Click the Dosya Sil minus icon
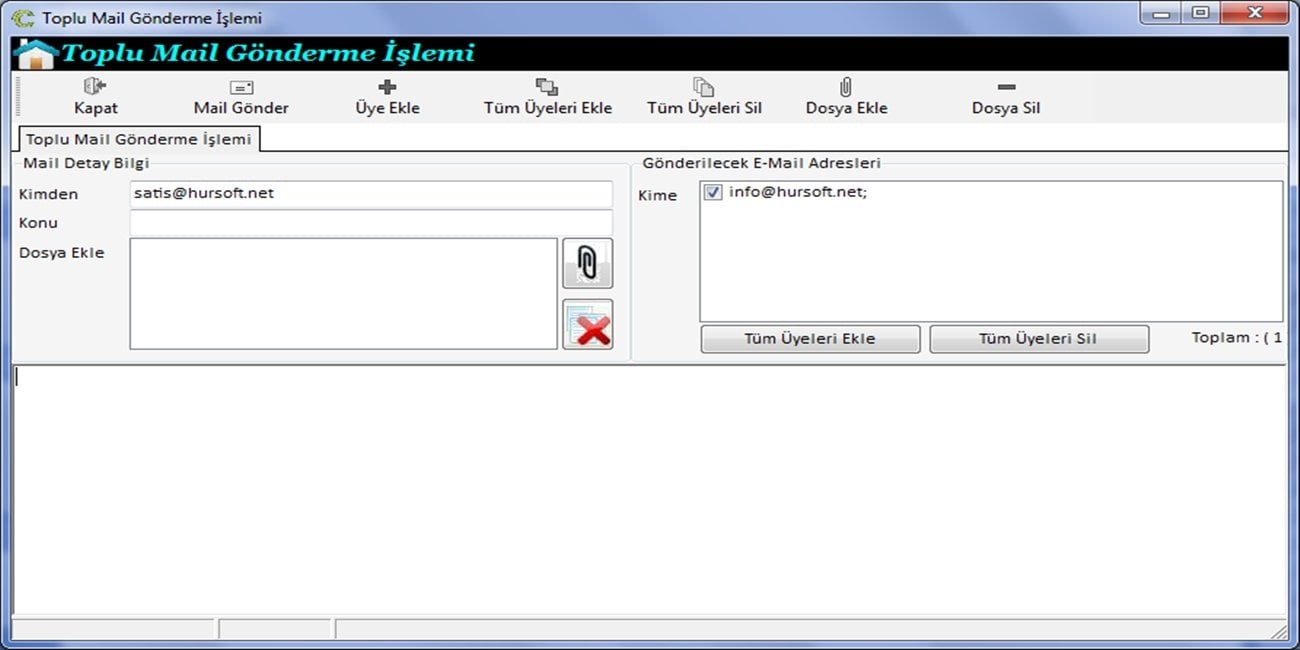Screen dimensions: 1300x650 click(x=1006, y=87)
